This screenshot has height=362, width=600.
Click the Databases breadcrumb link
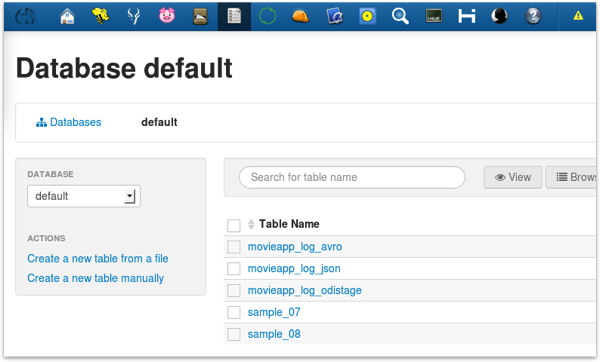75,122
